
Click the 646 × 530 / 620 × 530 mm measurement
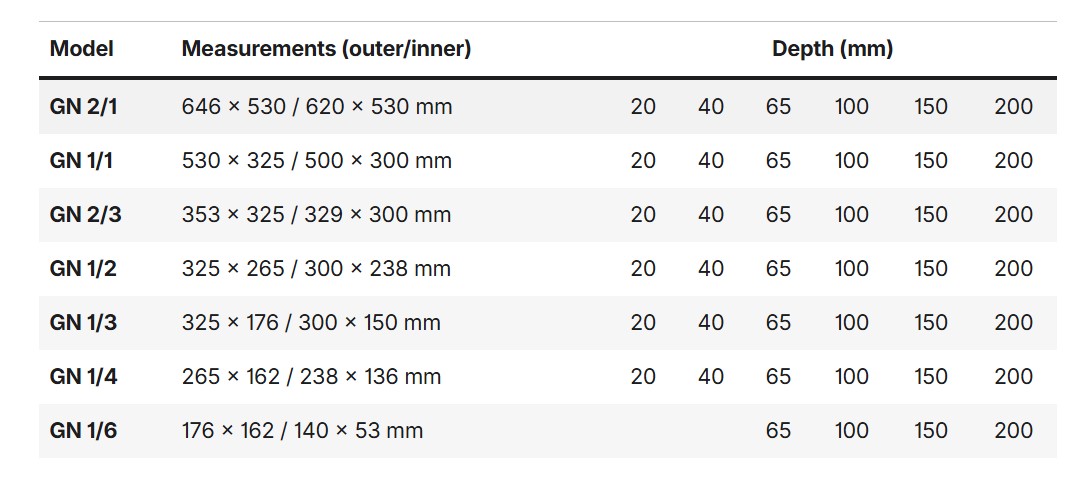coord(317,106)
